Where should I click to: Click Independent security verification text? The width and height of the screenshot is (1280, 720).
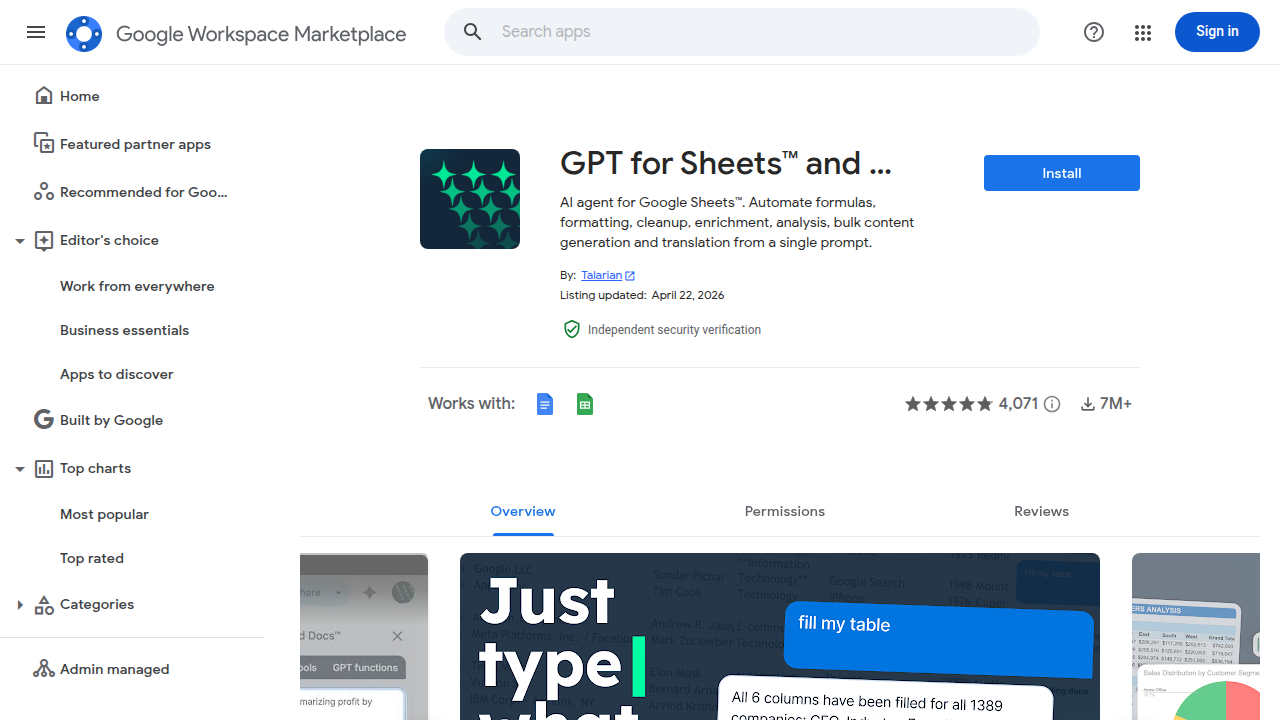(674, 330)
